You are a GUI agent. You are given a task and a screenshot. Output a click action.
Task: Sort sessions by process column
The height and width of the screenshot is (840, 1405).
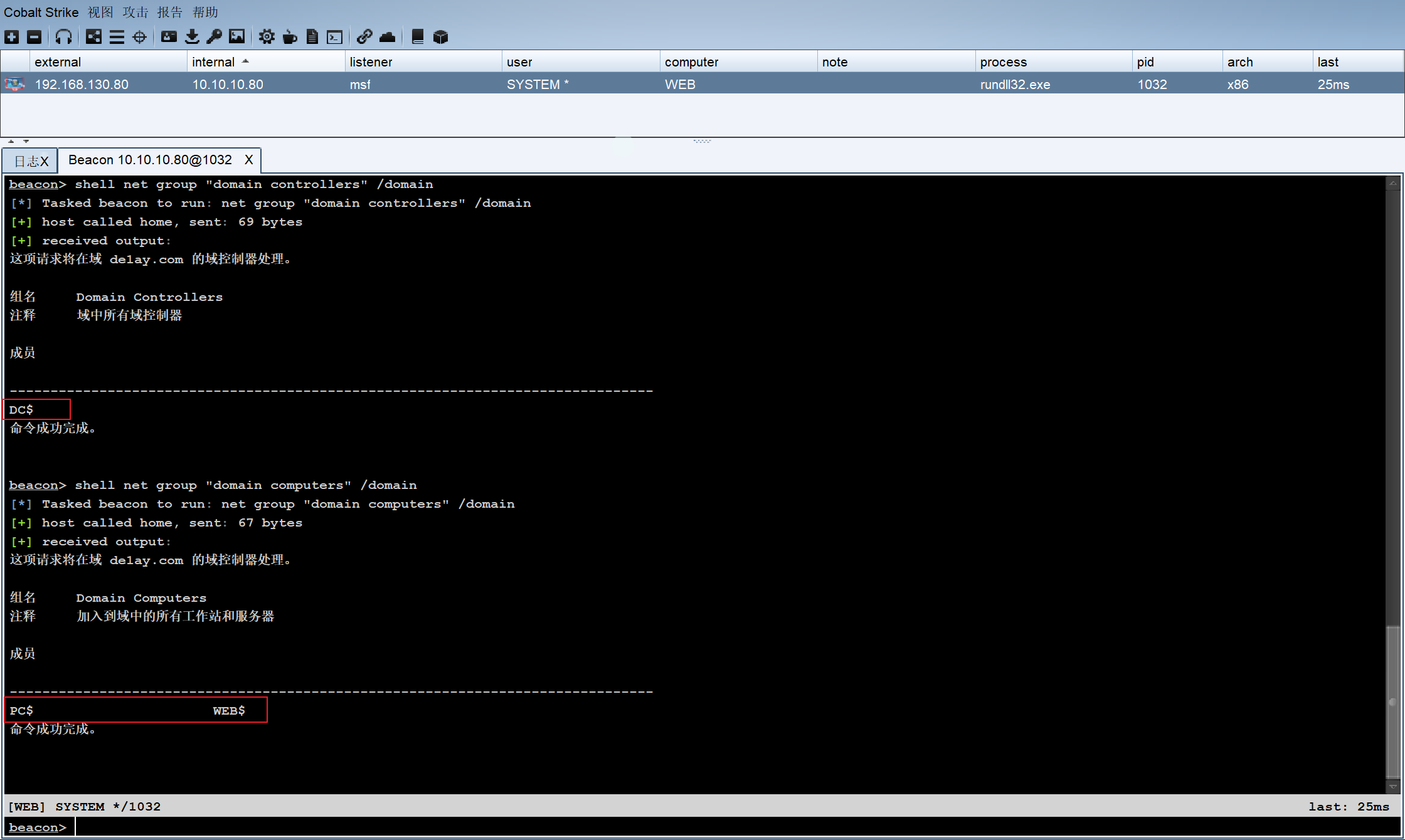click(1054, 62)
